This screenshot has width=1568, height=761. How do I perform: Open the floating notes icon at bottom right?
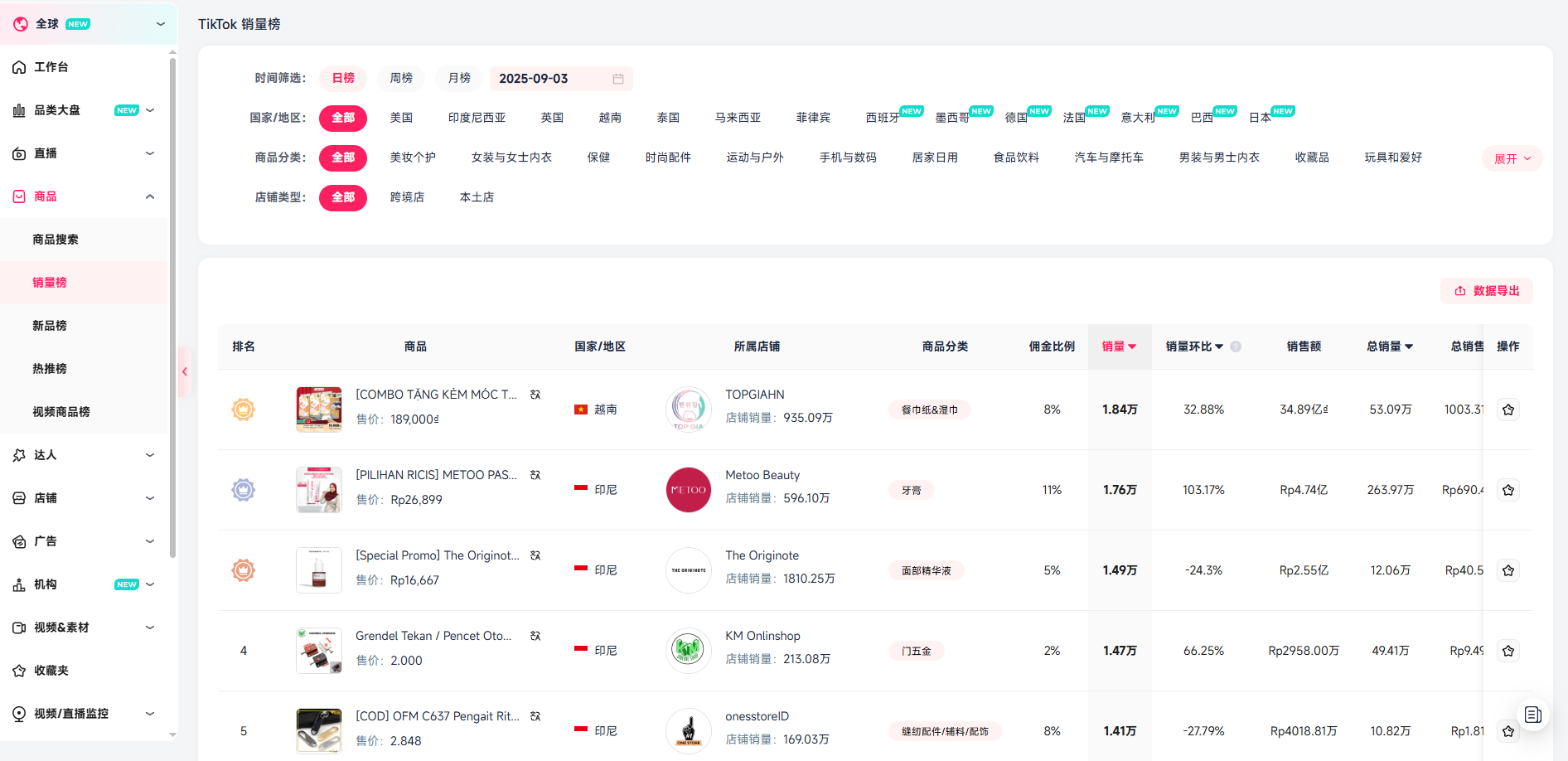(x=1532, y=715)
